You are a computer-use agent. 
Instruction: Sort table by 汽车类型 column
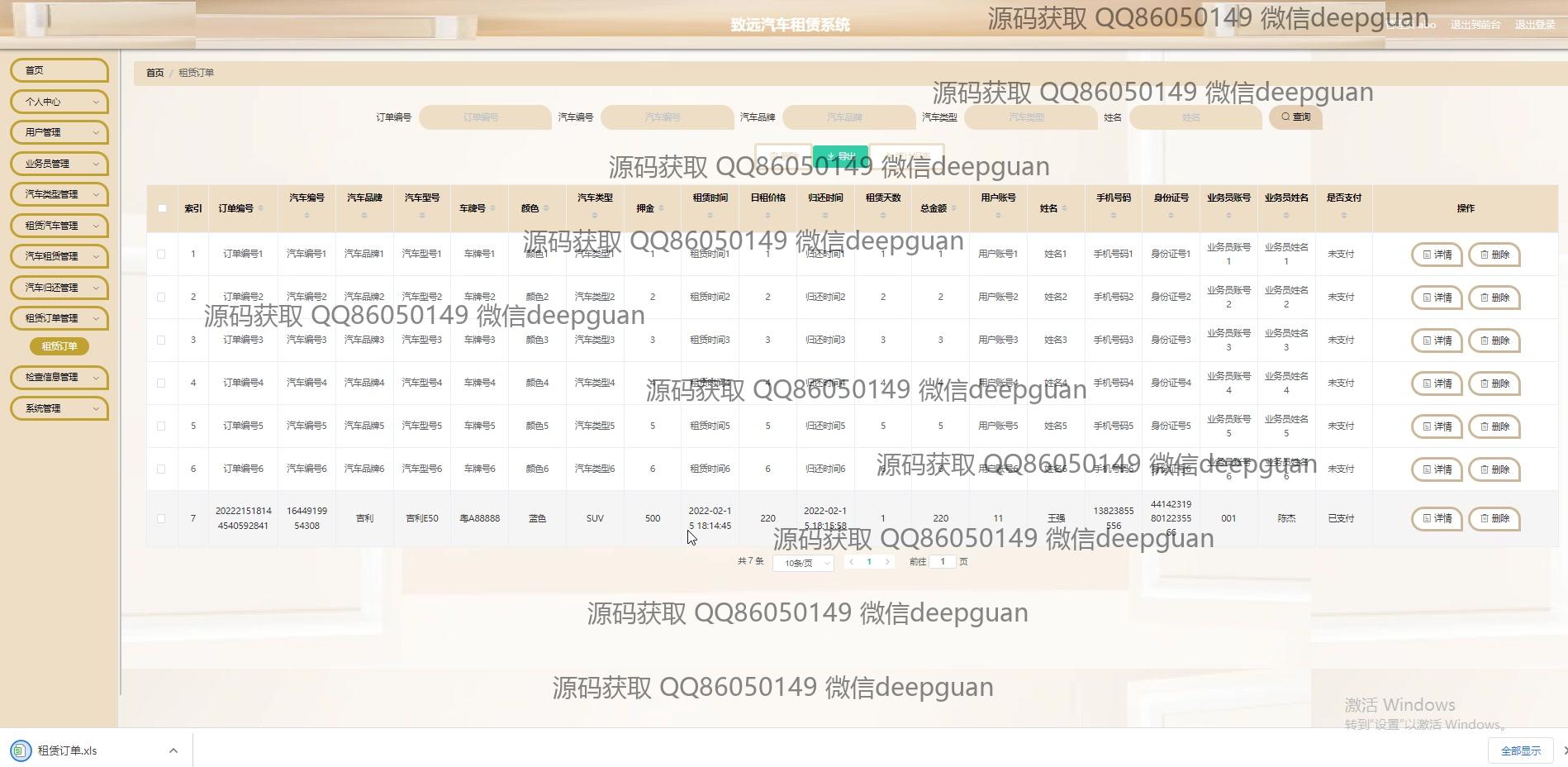pyautogui.click(x=595, y=216)
